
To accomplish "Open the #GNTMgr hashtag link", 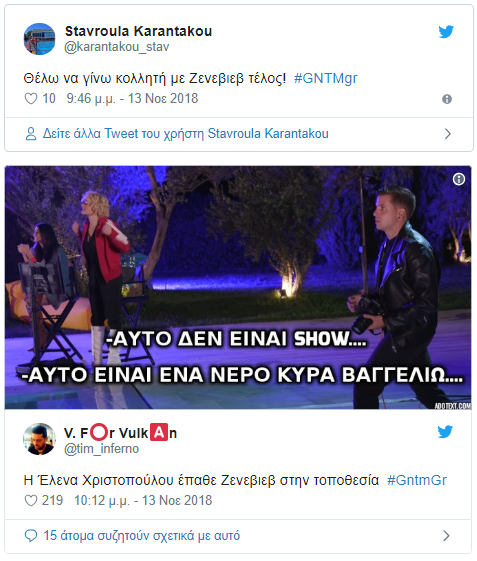I will click(326, 78).
